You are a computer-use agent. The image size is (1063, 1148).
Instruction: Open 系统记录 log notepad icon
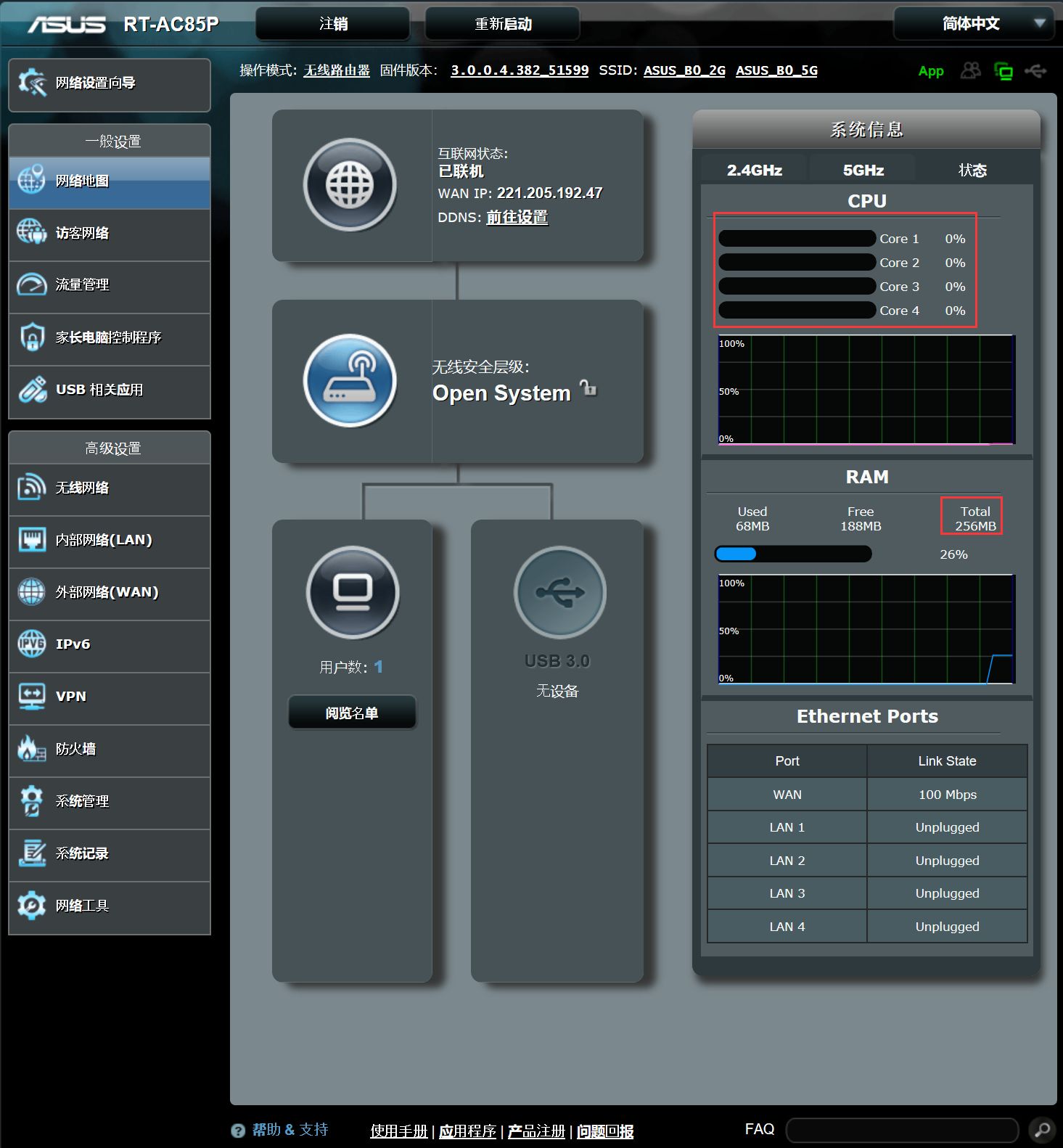pos(31,853)
